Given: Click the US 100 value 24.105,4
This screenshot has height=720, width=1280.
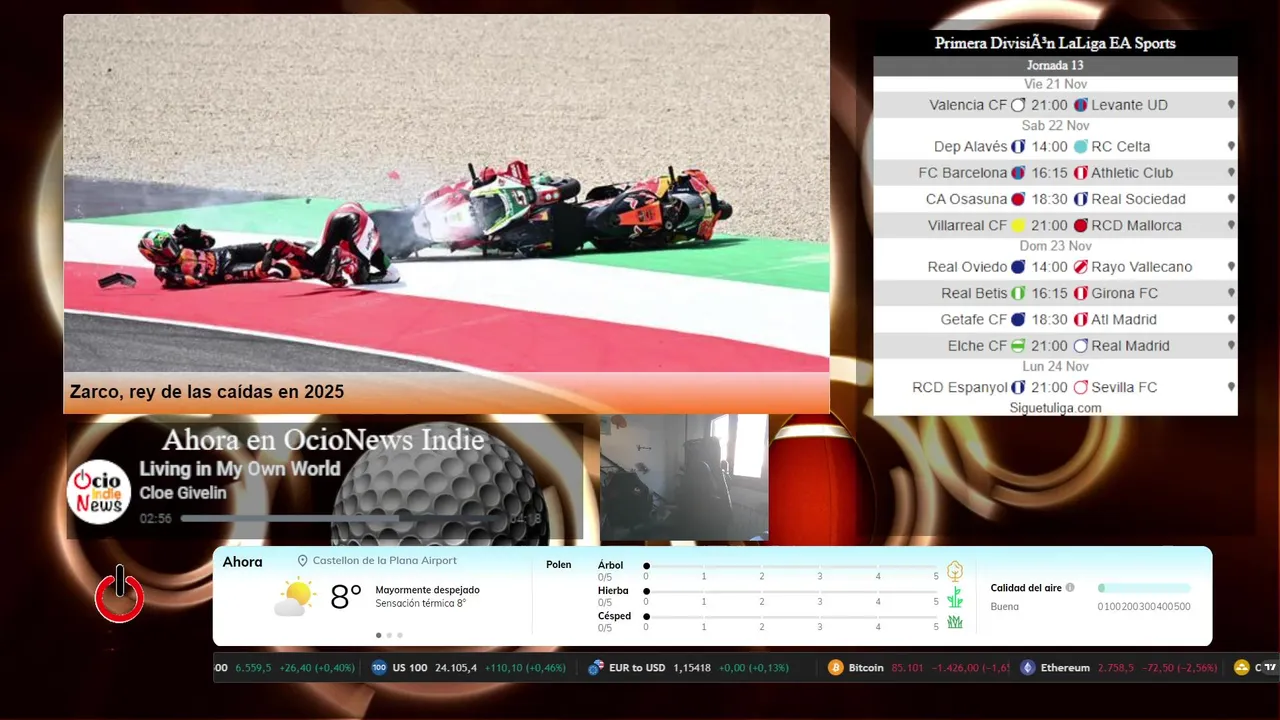Looking at the screenshot, I should (x=456, y=668).
